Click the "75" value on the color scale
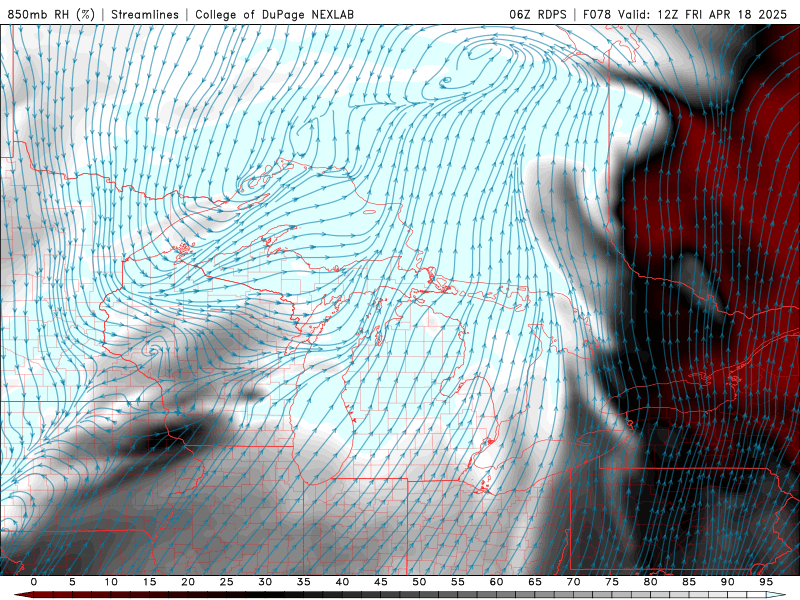The image size is (800, 600). (x=612, y=582)
